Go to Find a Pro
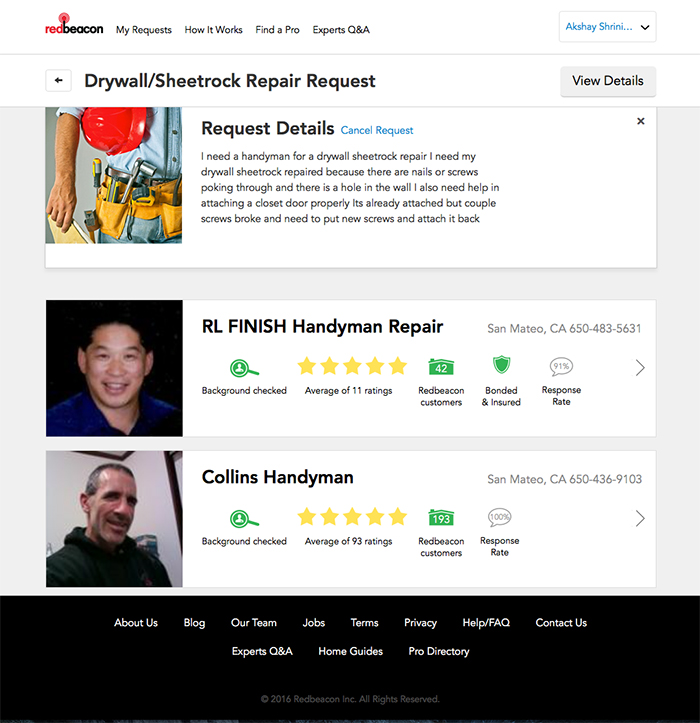Image resolution: width=700 pixels, height=723 pixels. (277, 30)
